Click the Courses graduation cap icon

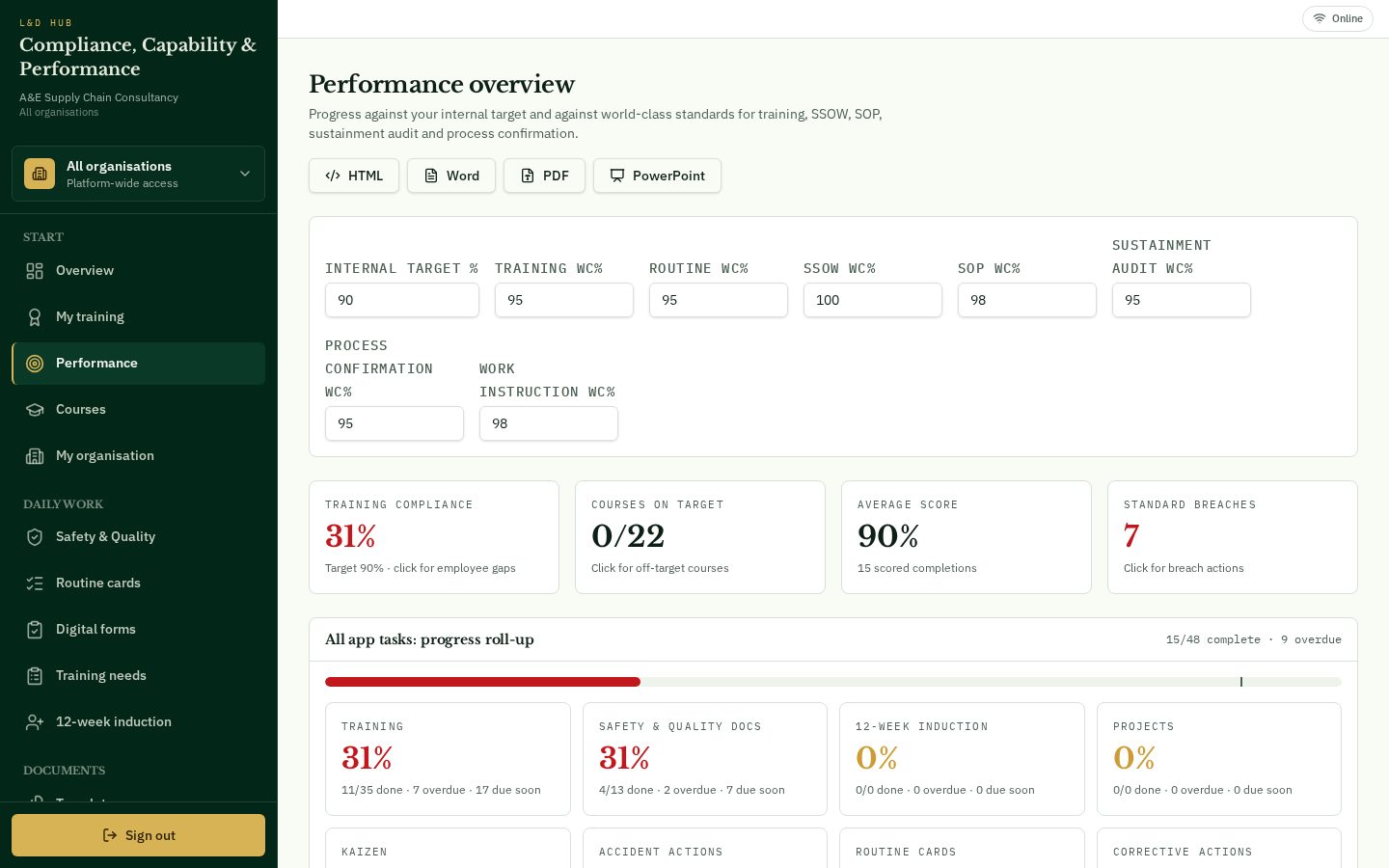pos(35,410)
